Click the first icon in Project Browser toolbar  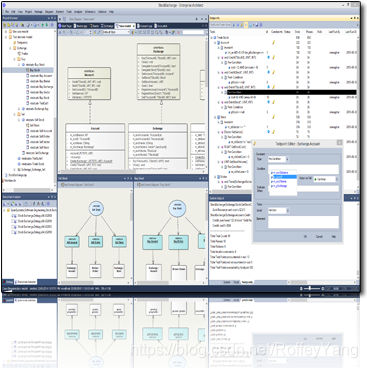[5, 25]
